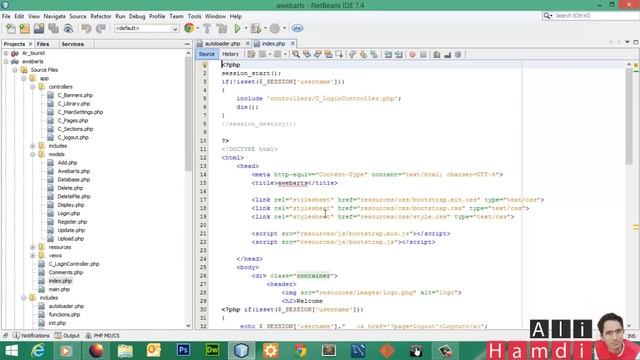Click the Find Selection magnifier icon
This screenshot has width=640, height=360.
296,54
